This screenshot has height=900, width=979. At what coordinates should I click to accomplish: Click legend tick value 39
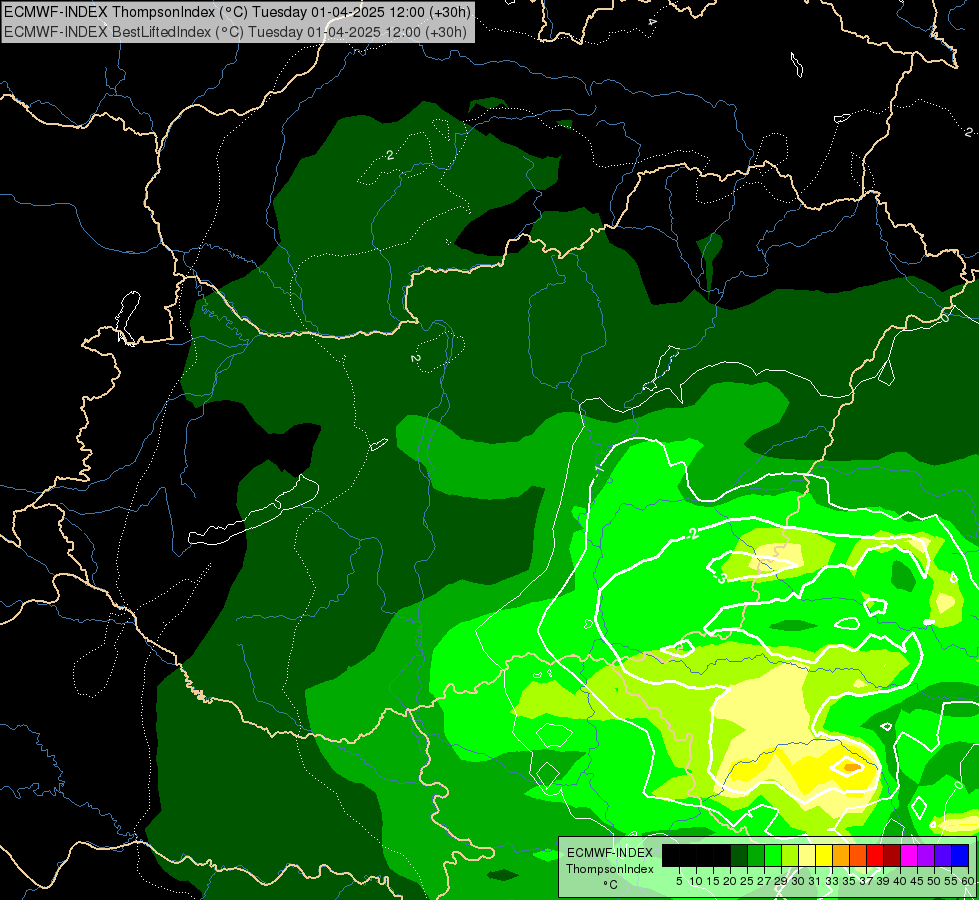click(x=883, y=881)
